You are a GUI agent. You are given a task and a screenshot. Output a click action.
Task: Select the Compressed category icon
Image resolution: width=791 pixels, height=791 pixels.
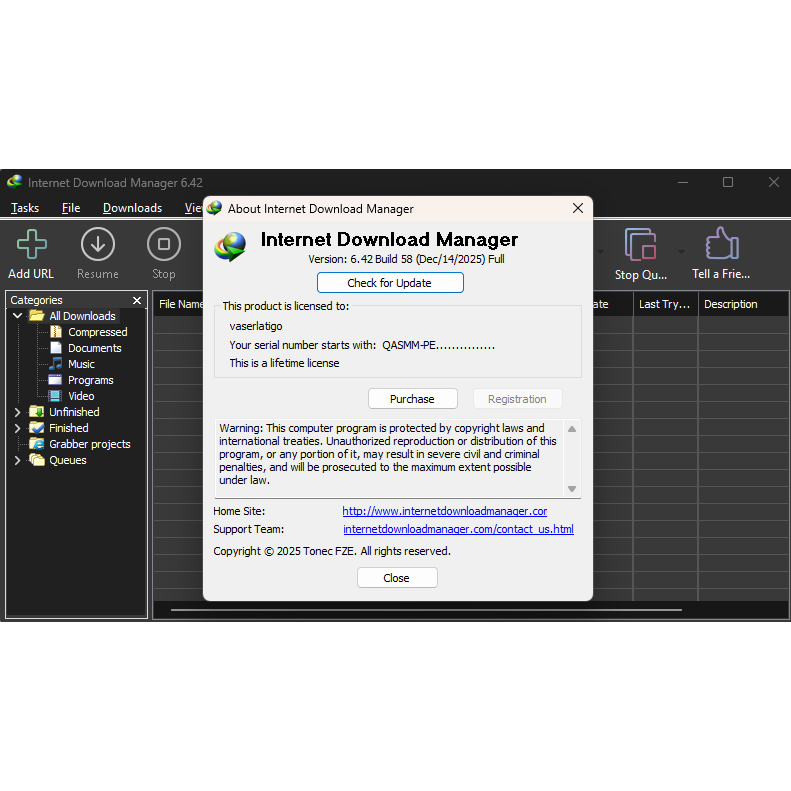[x=56, y=332]
